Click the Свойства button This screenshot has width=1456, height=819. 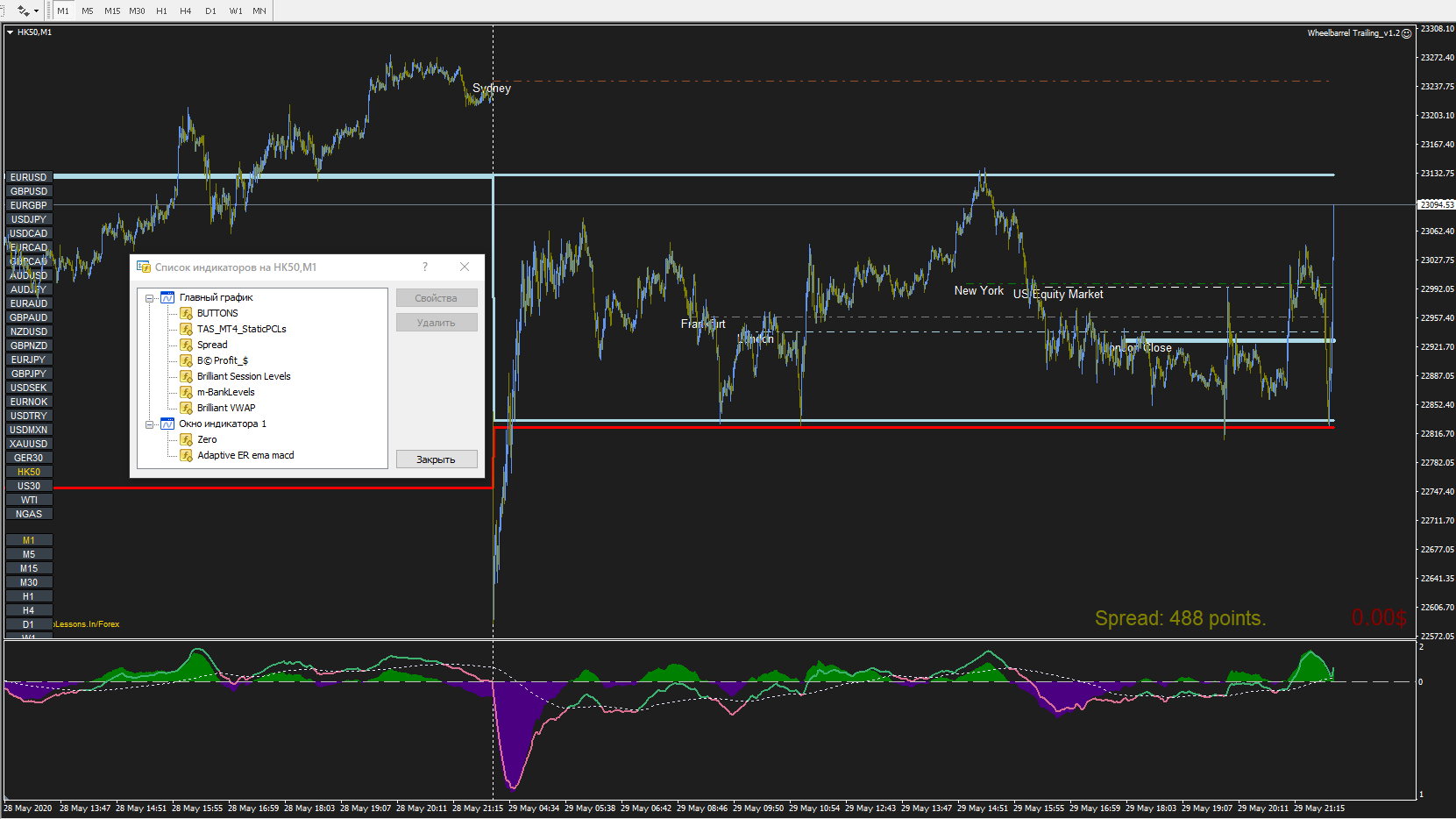[x=437, y=298]
